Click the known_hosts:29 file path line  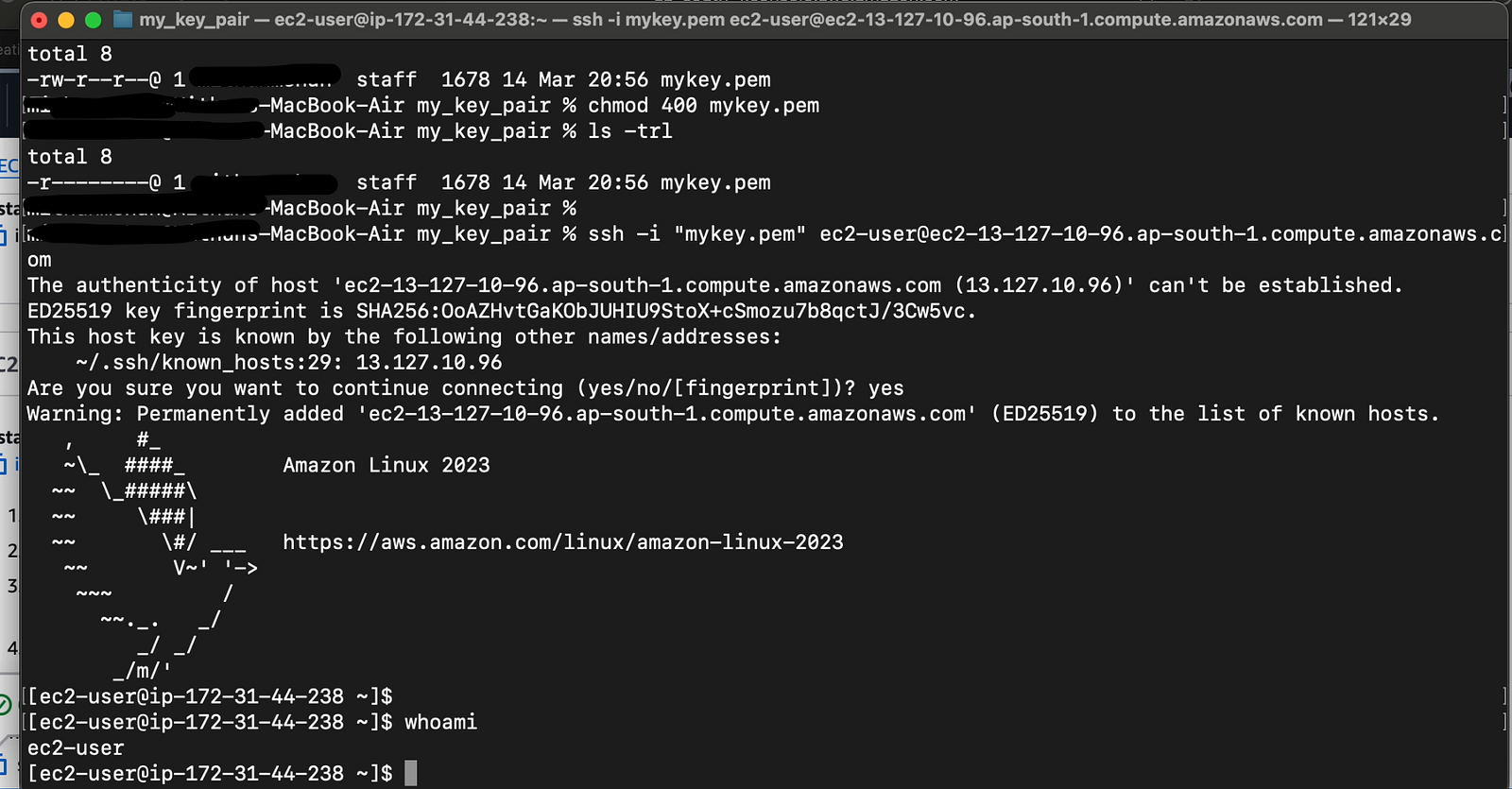click(289, 362)
